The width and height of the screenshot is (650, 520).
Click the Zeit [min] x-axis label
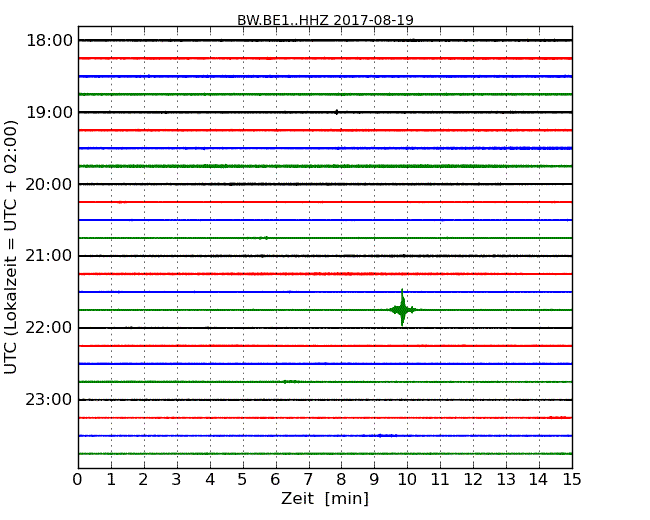pos(325,498)
